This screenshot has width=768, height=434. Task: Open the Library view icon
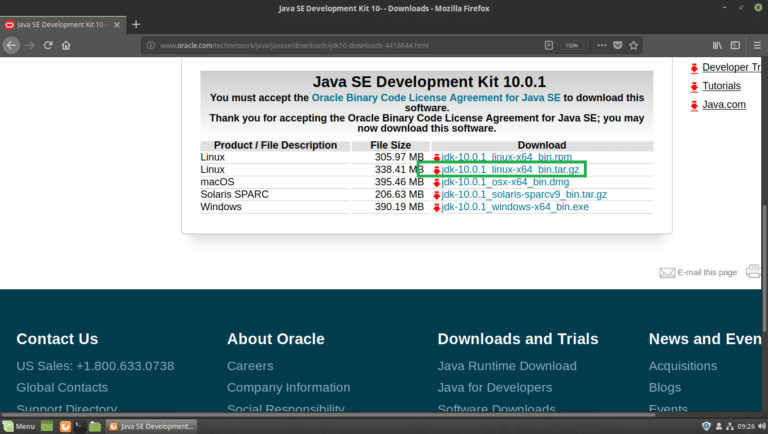717,45
